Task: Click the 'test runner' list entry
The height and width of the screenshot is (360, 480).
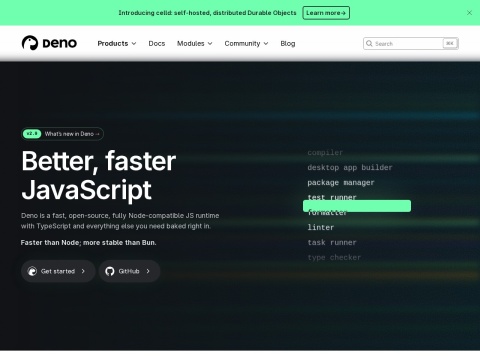Action: [x=332, y=197]
